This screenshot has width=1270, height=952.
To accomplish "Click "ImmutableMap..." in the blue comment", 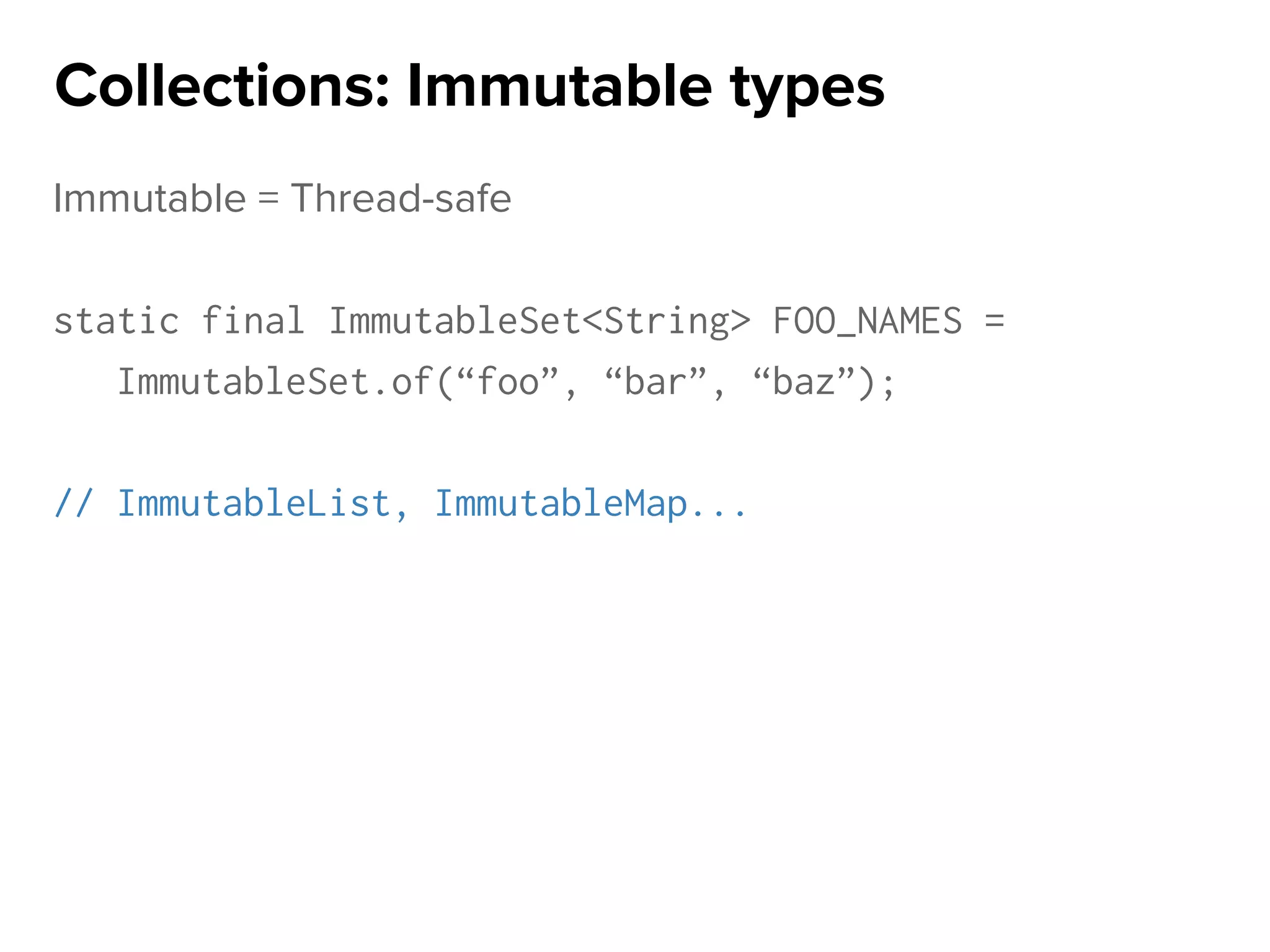I will tap(590, 504).
